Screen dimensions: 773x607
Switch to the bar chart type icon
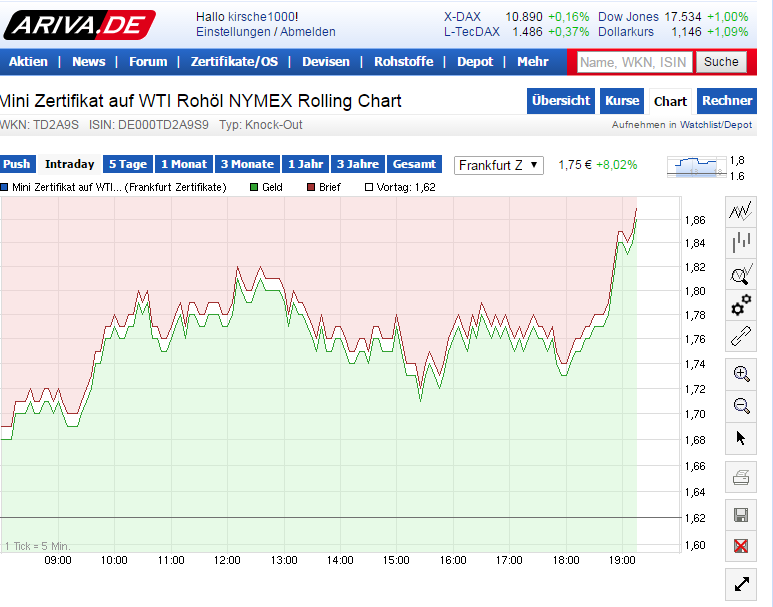click(x=740, y=243)
